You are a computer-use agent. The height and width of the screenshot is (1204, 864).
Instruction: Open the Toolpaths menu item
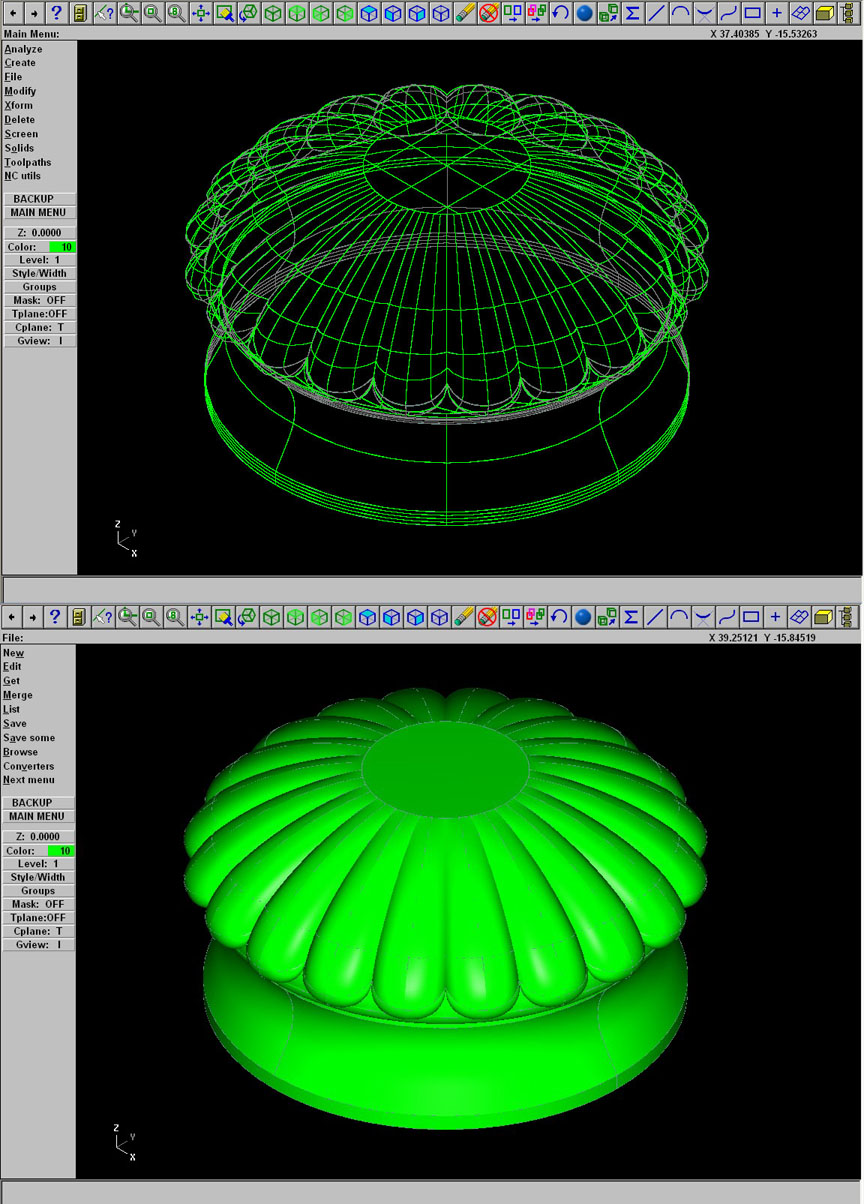(27, 162)
